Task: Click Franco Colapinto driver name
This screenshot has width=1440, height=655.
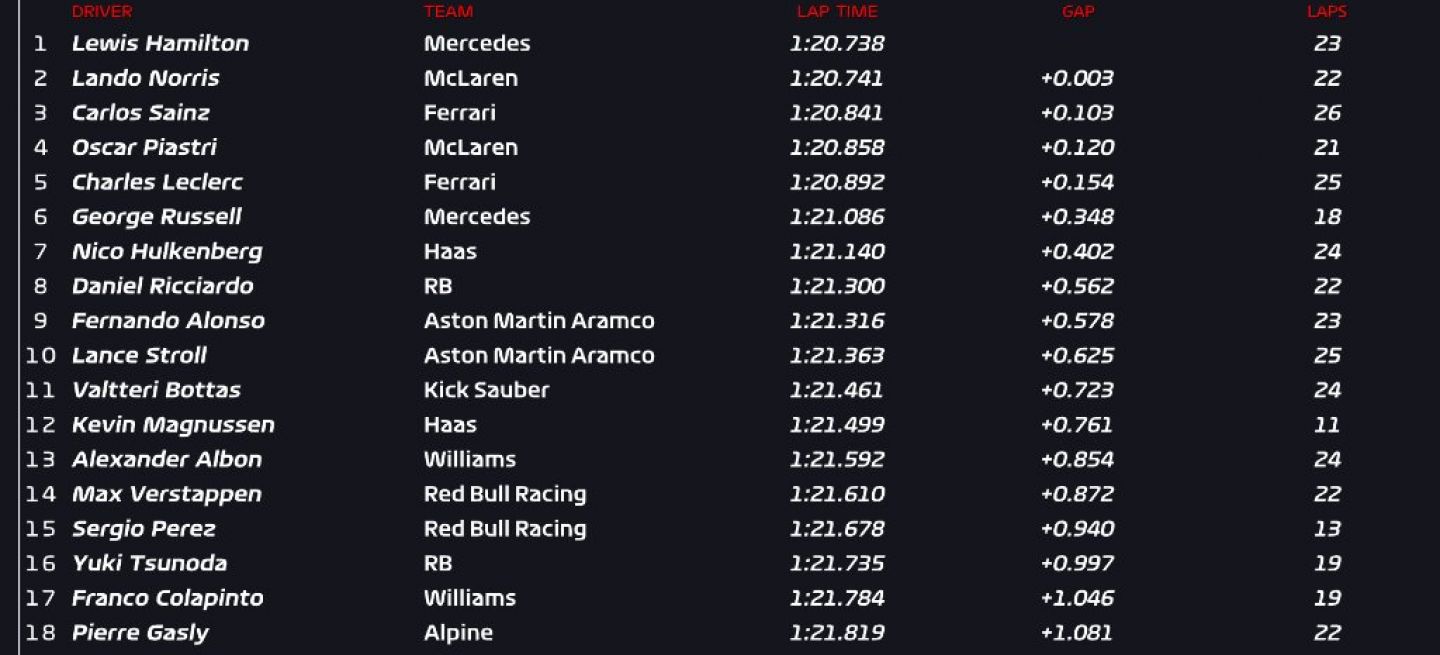Action: pos(167,598)
